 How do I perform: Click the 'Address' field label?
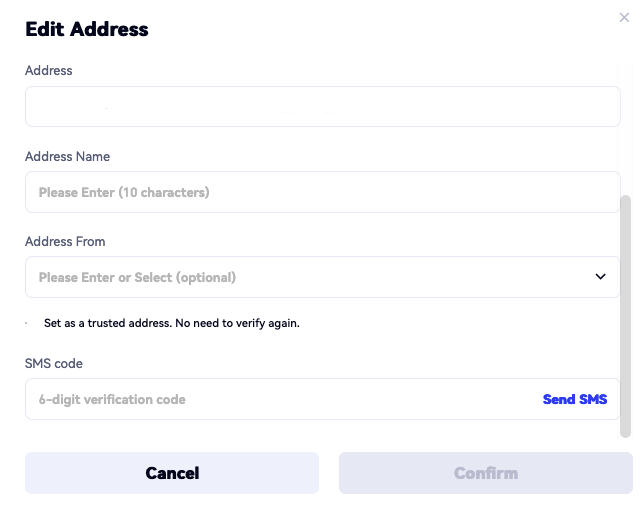pyautogui.click(x=49, y=70)
